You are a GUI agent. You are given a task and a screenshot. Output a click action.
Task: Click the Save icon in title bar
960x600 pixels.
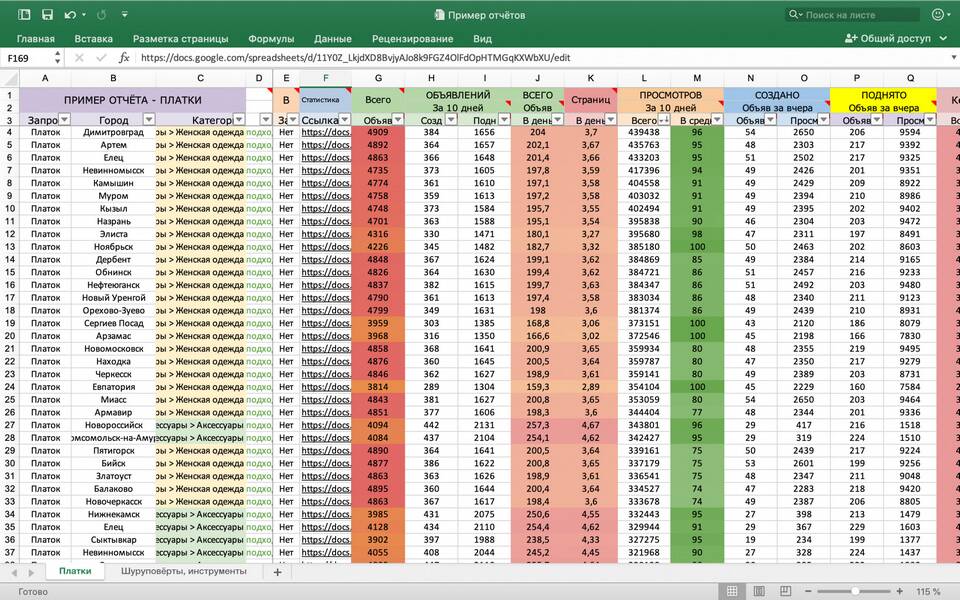click(47, 15)
